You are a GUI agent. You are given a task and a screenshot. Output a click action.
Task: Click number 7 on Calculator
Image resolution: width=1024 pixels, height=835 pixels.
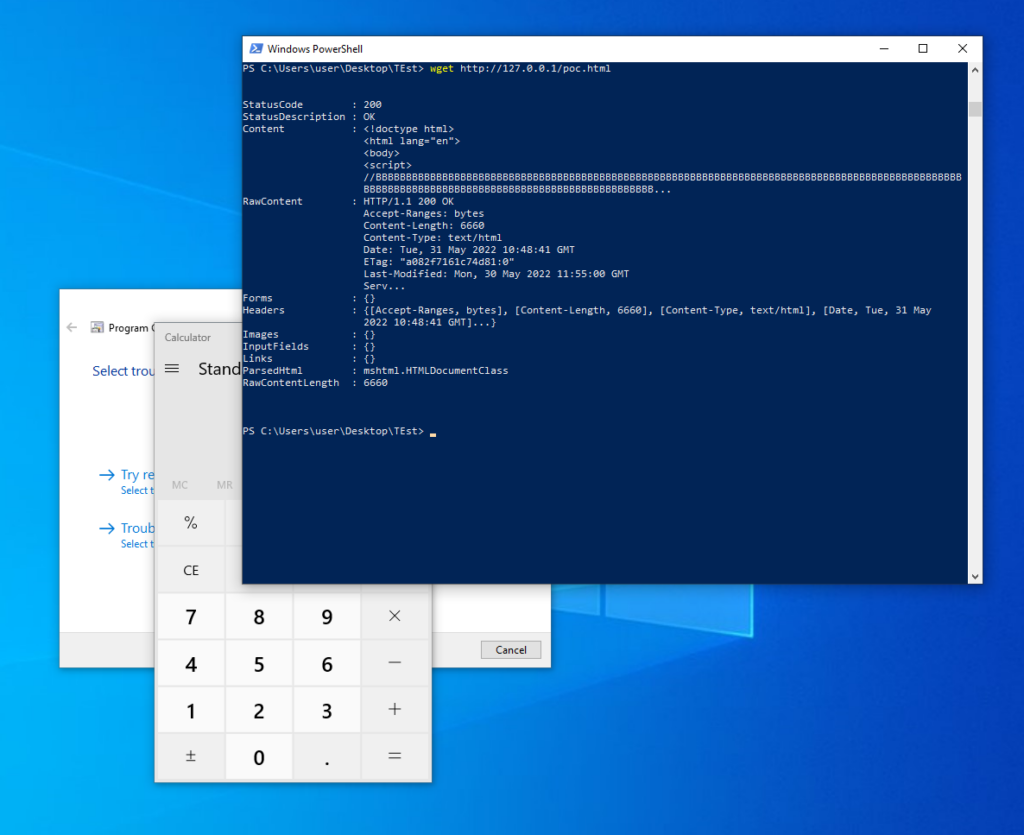pos(191,617)
